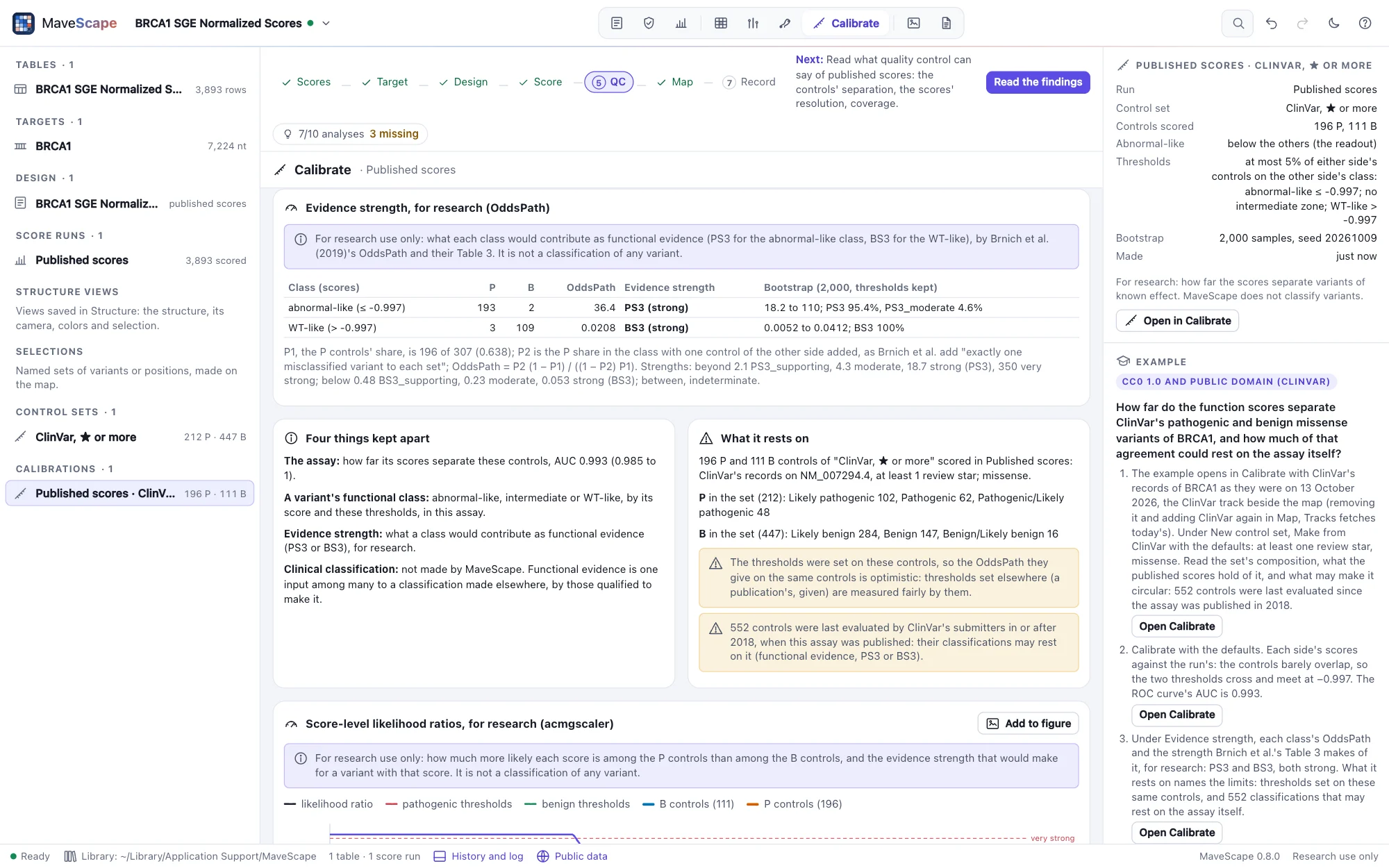Open the grid map view in toolbar
The height and width of the screenshot is (868, 1389).
click(x=721, y=24)
